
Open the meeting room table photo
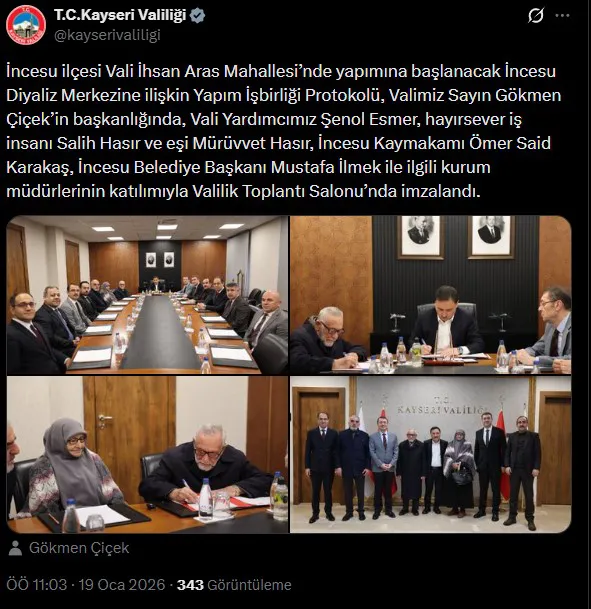click(148, 295)
